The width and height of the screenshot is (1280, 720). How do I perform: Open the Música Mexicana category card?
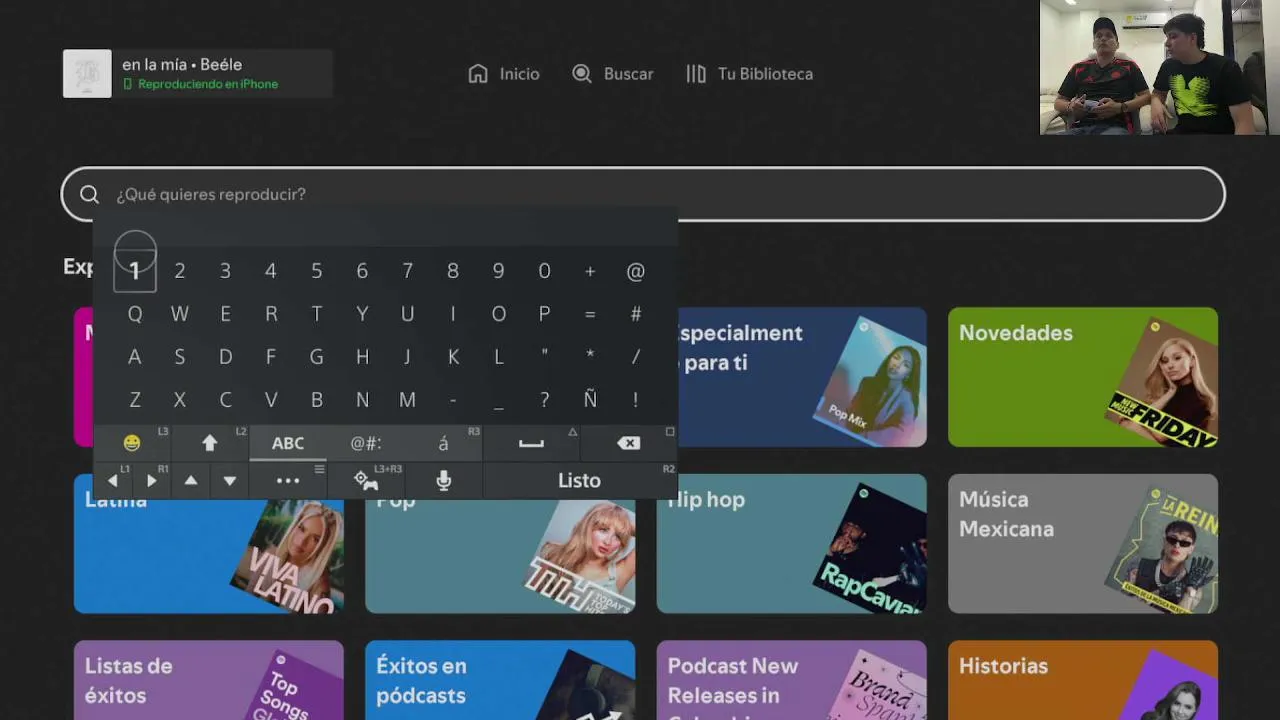1083,543
